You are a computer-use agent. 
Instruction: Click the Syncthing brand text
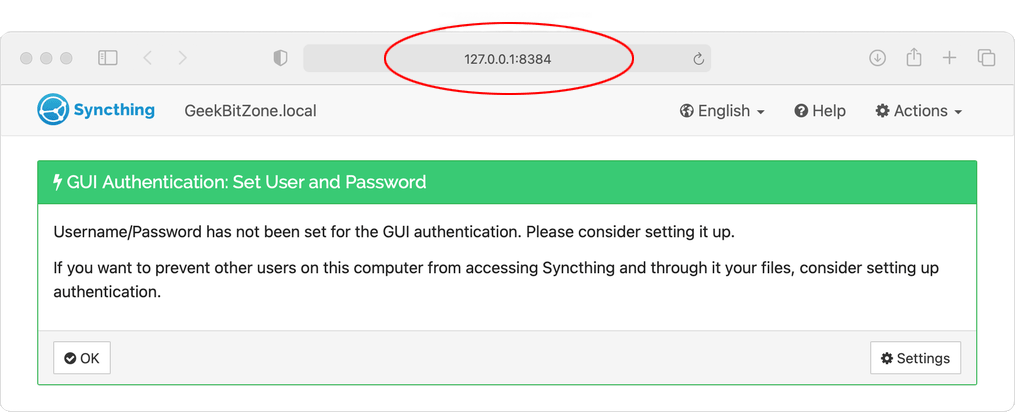(114, 109)
